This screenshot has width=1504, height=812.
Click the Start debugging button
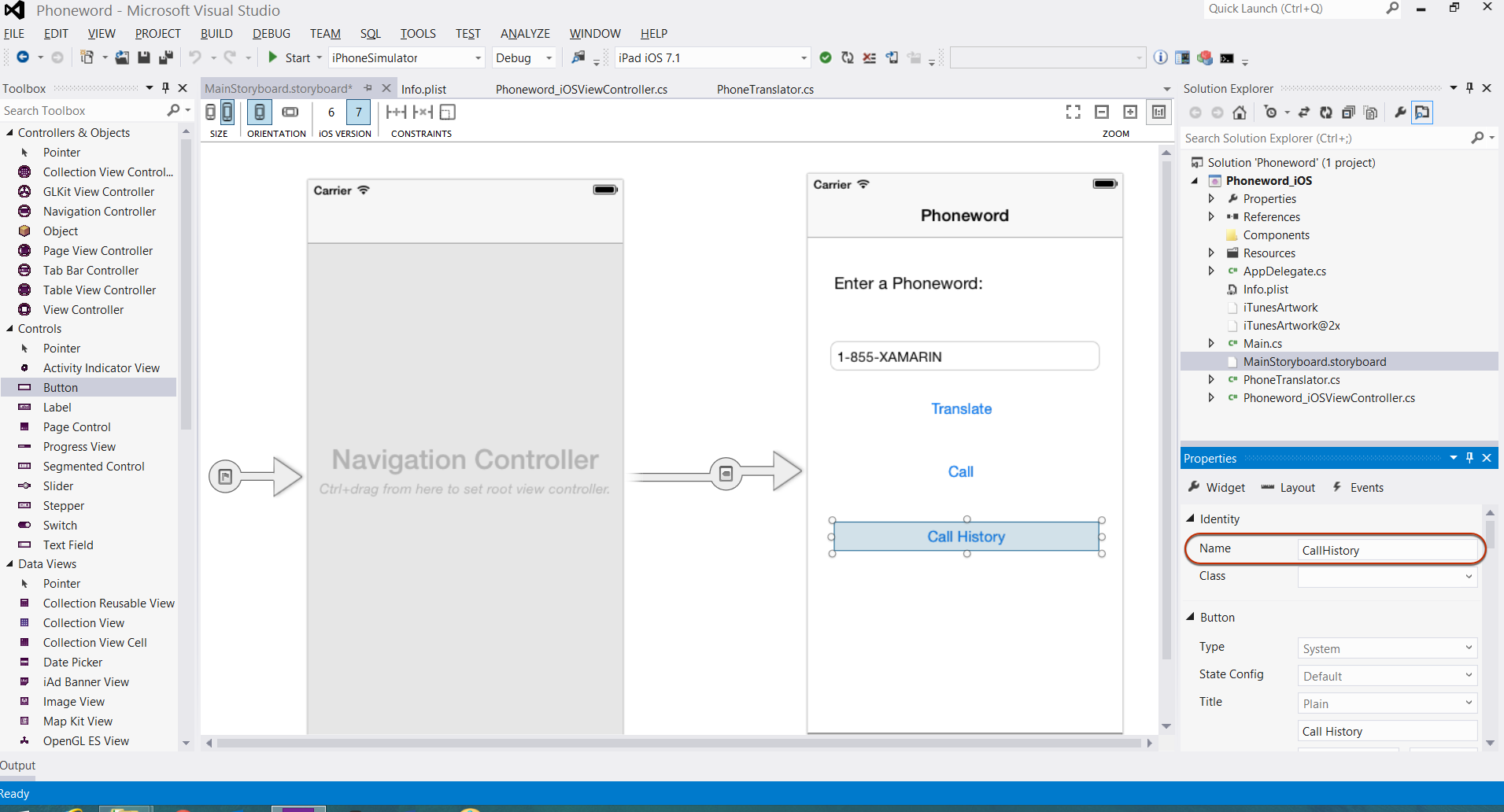pyautogui.click(x=289, y=57)
